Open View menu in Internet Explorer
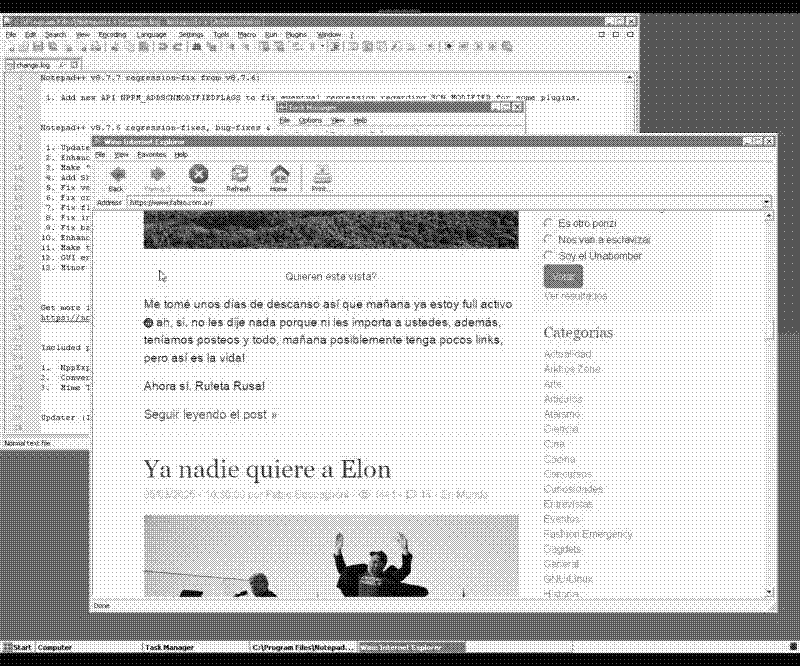 click(121, 155)
